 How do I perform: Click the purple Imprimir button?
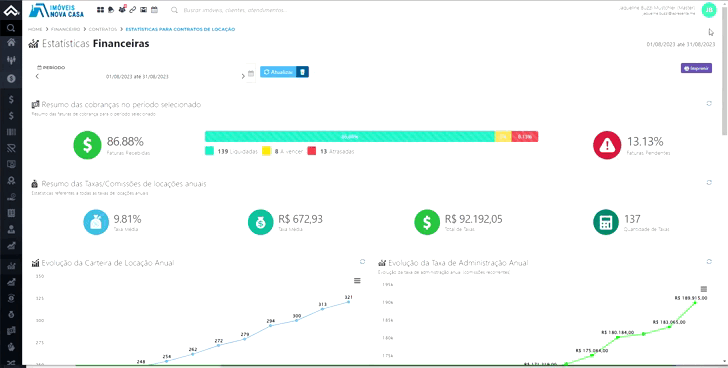(x=696, y=68)
